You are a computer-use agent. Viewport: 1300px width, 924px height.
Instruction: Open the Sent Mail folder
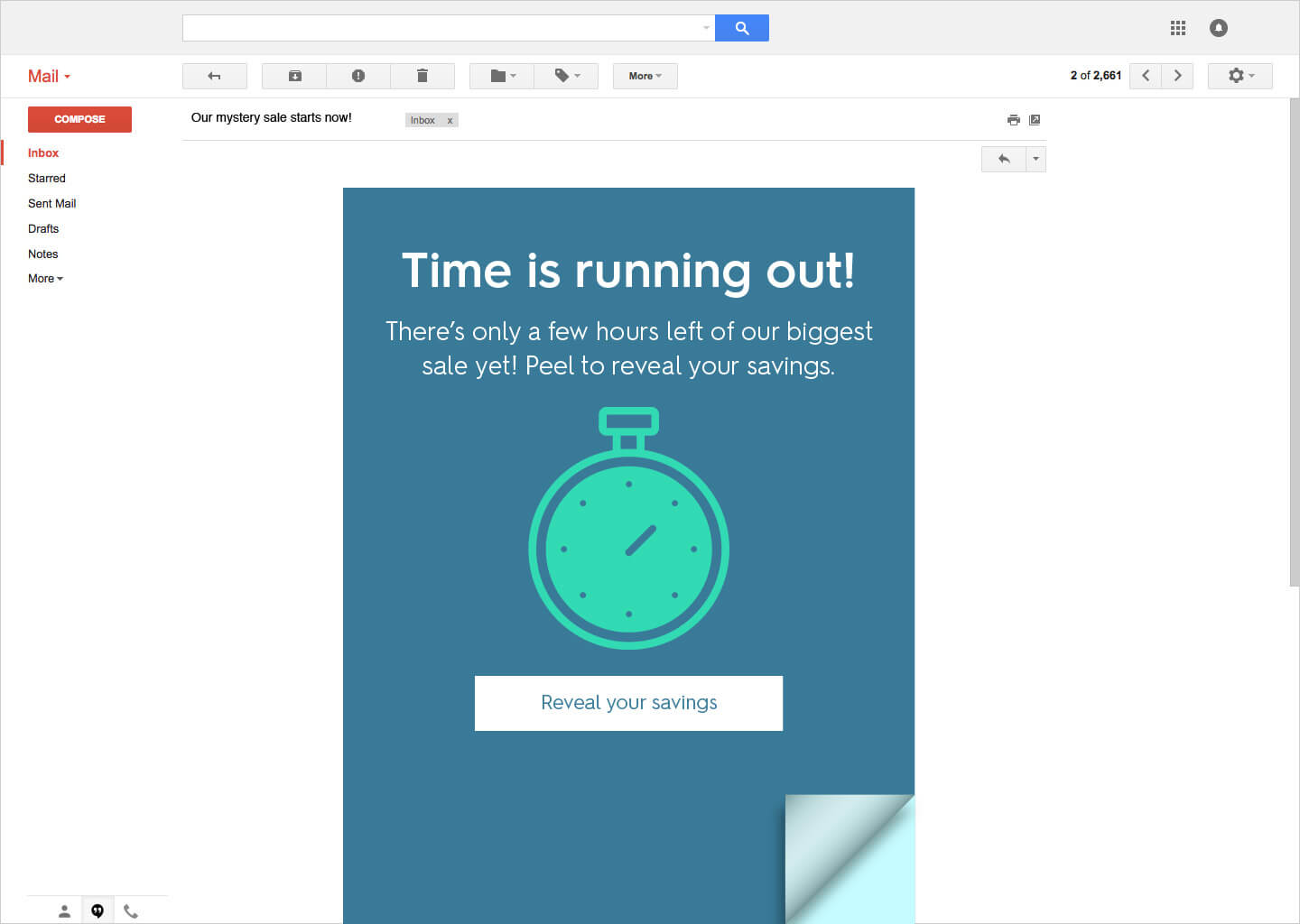coord(52,204)
